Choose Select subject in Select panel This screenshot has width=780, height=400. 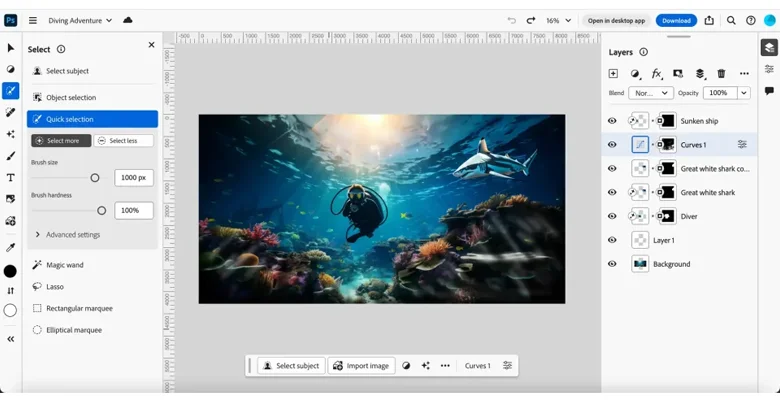61,71
